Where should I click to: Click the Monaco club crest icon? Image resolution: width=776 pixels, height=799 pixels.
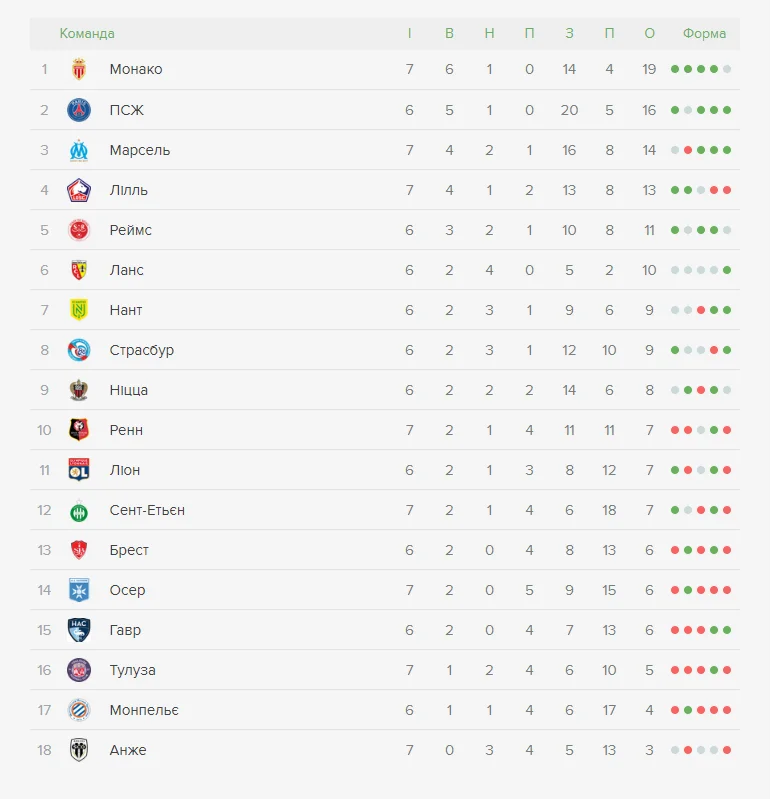[x=79, y=69]
